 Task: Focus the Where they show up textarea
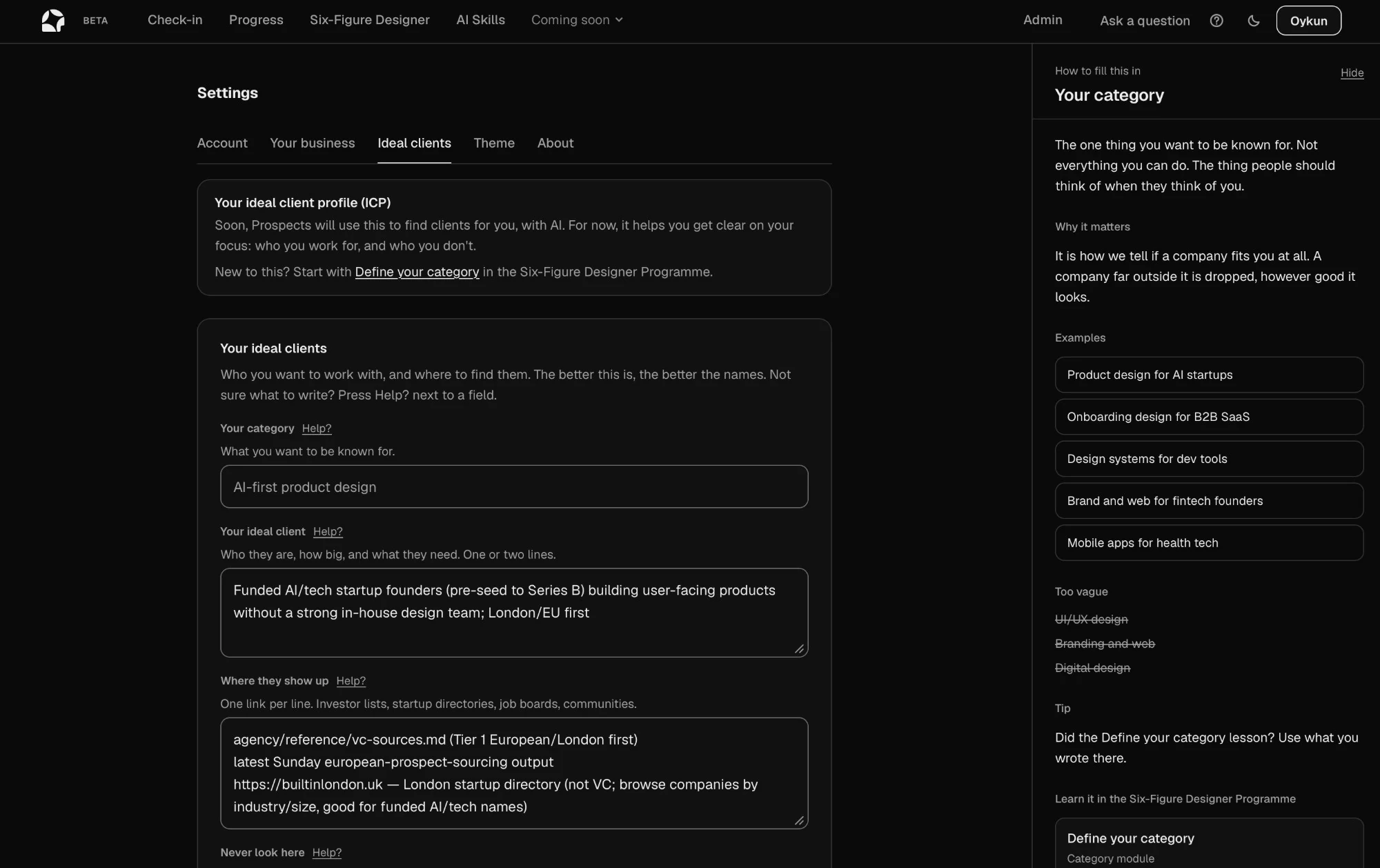514,773
